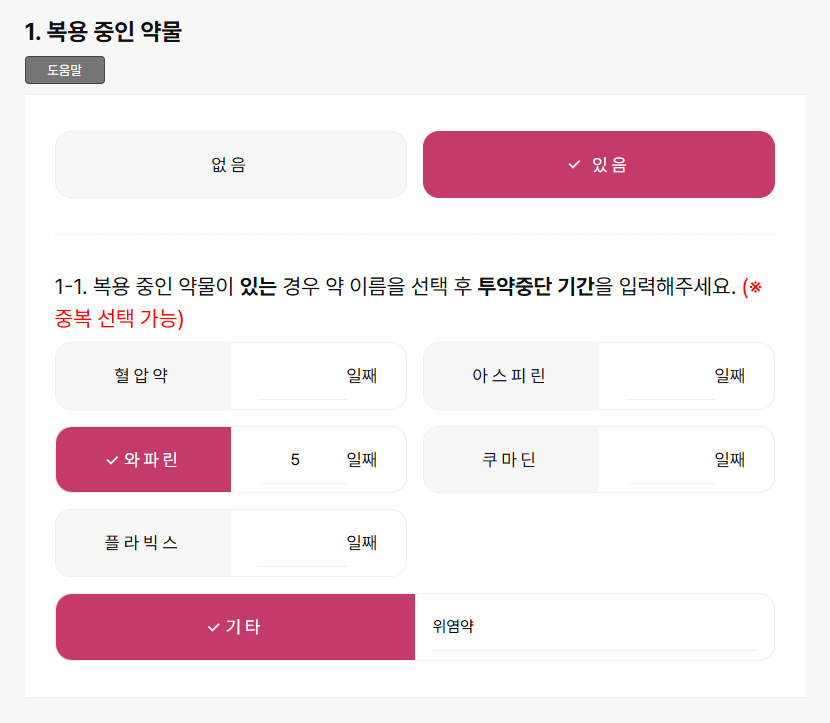Click the red 중복 선택 가능 note

[x=119, y=319]
